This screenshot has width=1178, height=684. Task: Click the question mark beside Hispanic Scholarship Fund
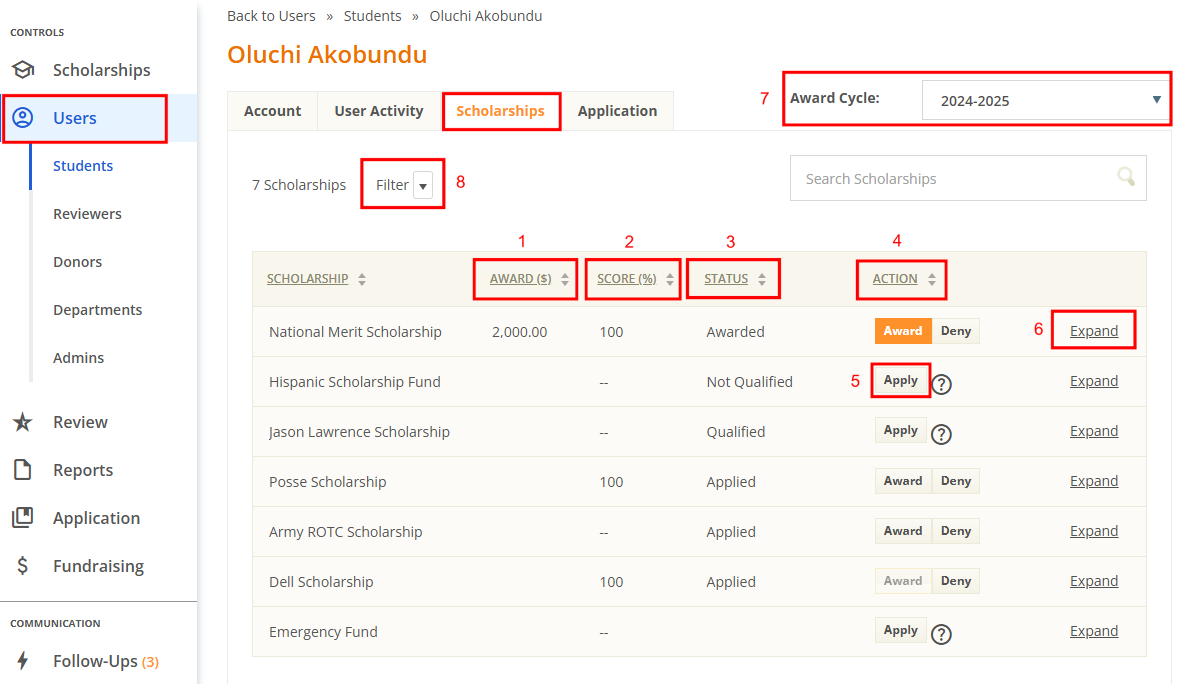click(x=940, y=383)
